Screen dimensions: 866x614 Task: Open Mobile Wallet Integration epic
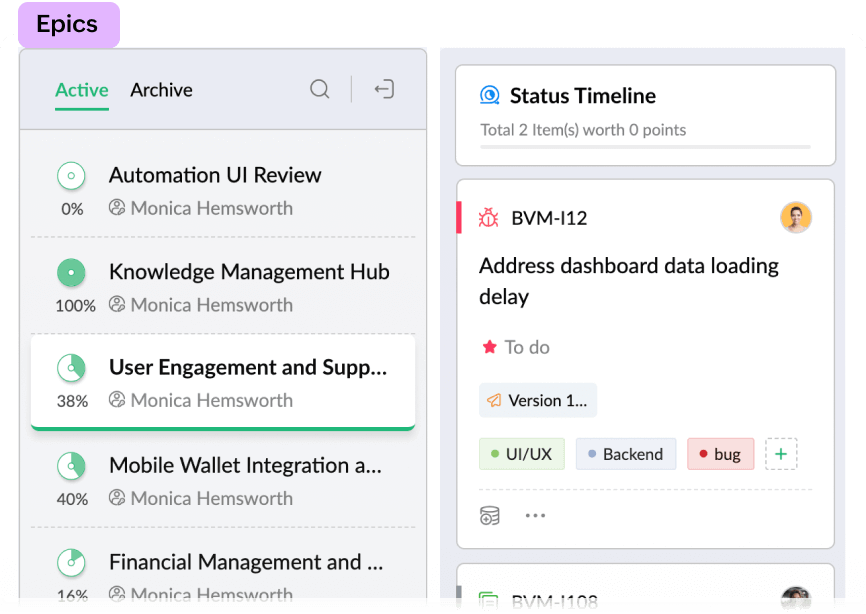[245, 465]
